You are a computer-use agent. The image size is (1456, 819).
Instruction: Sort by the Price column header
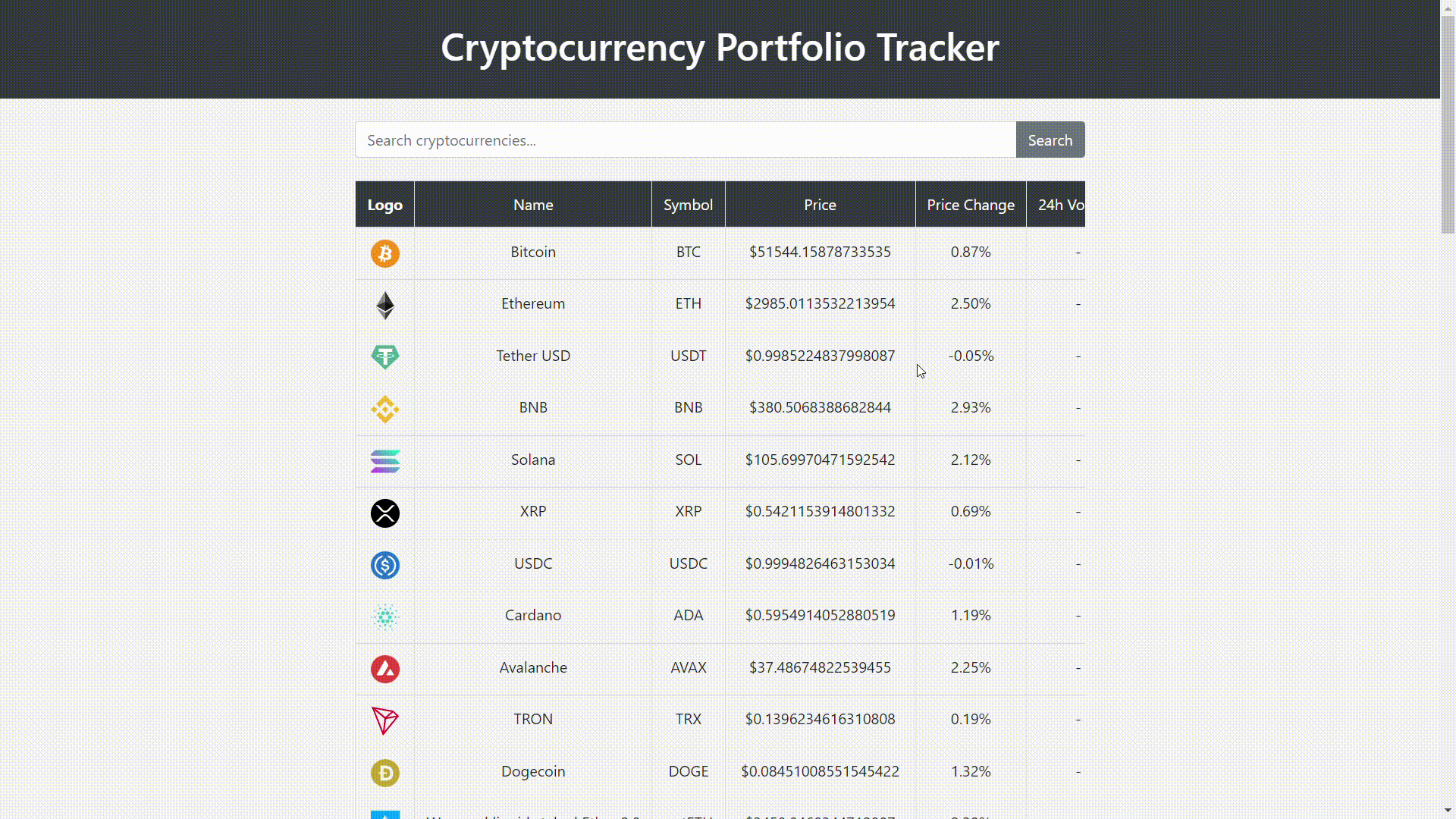click(820, 204)
